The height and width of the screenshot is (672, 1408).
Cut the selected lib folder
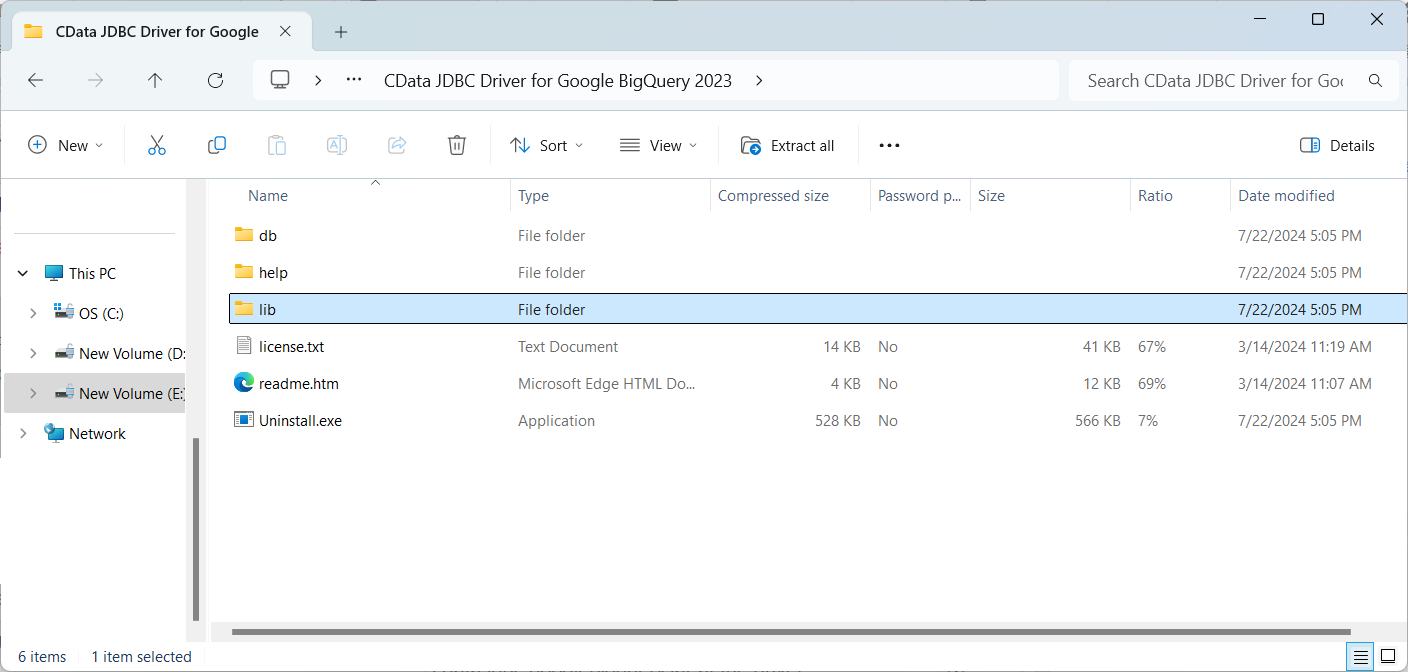point(157,145)
